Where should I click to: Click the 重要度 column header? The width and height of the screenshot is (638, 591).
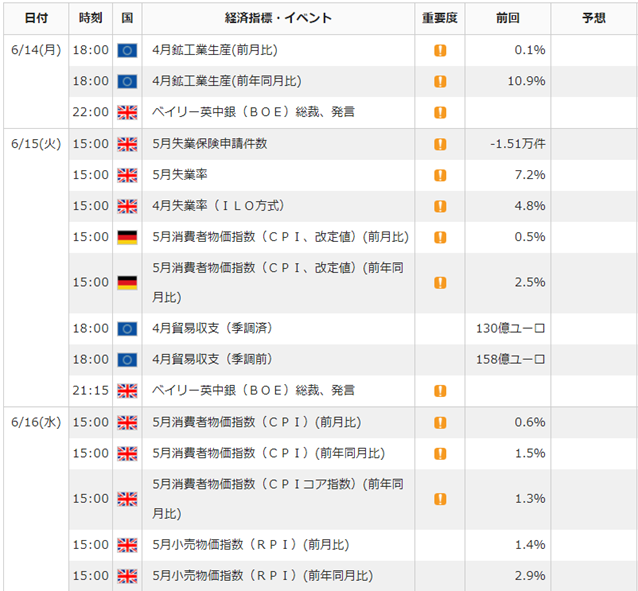tap(440, 18)
